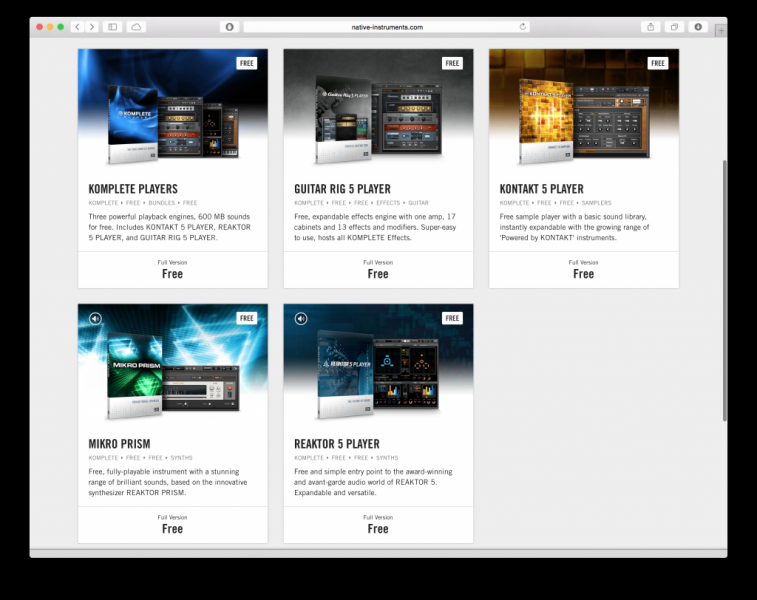Open iCloud Tabs cloud icon
The width and height of the screenshot is (757, 600).
click(136, 27)
